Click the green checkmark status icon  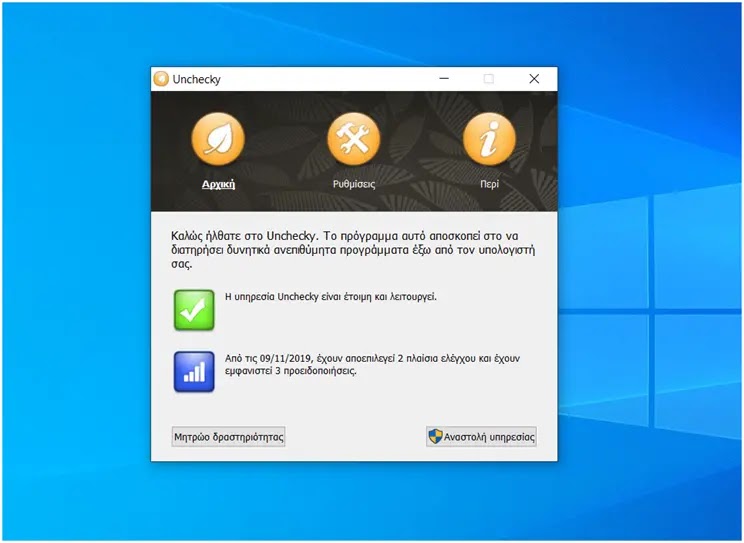[194, 310]
